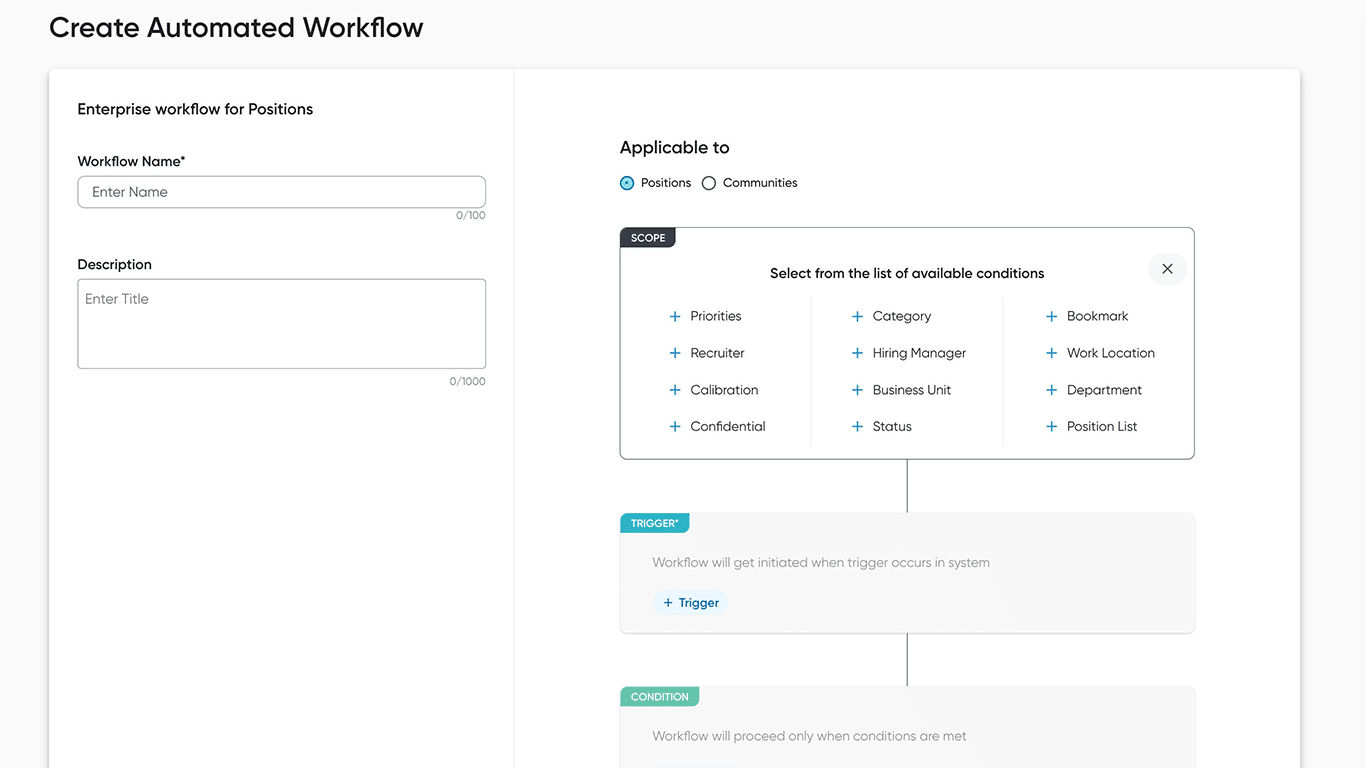Click the plus icon next to Work Location
Image resolution: width=1366 pixels, height=768 pixels.
click(1052, 353)
